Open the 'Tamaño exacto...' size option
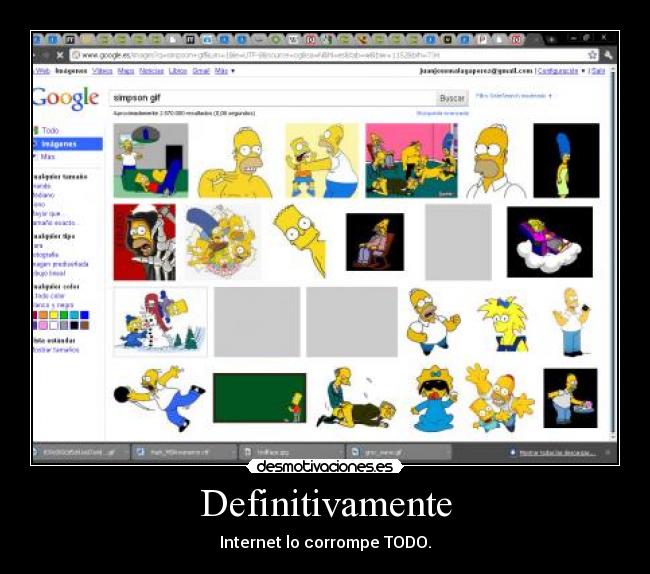Viewport: 650px width, 574px height. point(54,223)
